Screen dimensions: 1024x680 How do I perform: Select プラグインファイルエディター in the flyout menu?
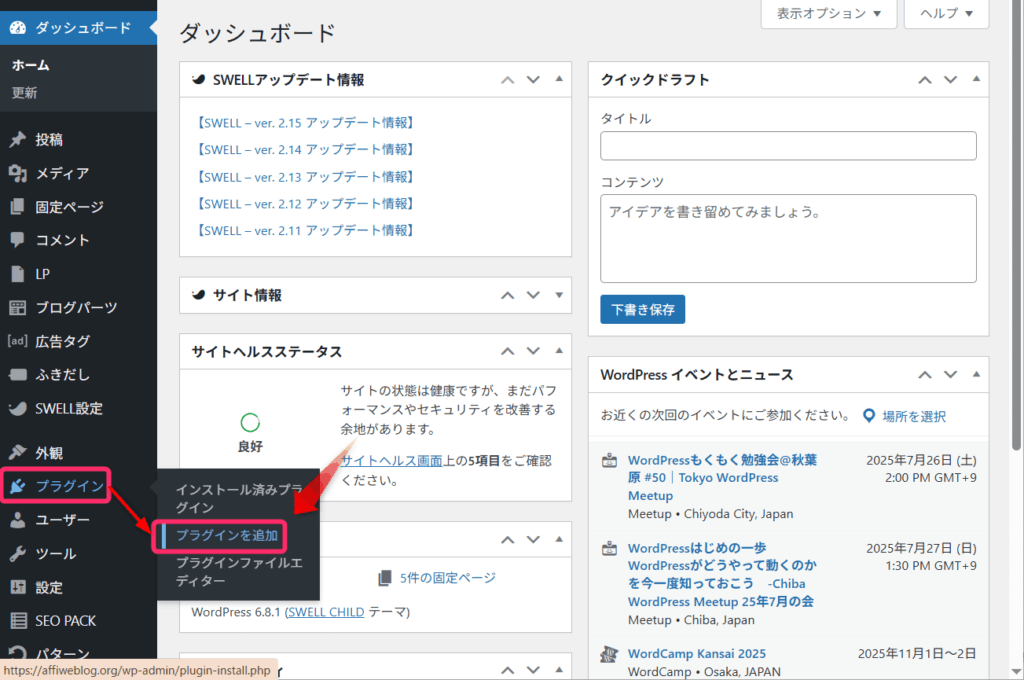(238, 572)
